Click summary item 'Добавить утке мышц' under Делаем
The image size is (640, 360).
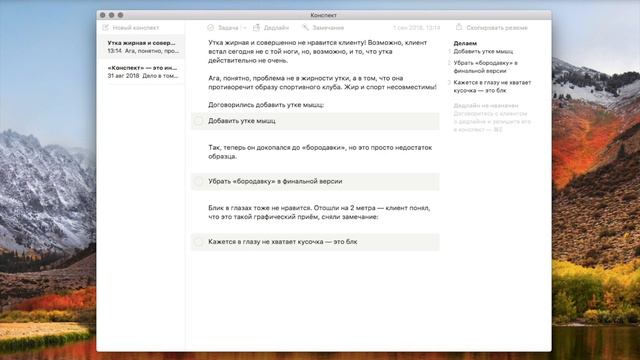click(483, 51)
